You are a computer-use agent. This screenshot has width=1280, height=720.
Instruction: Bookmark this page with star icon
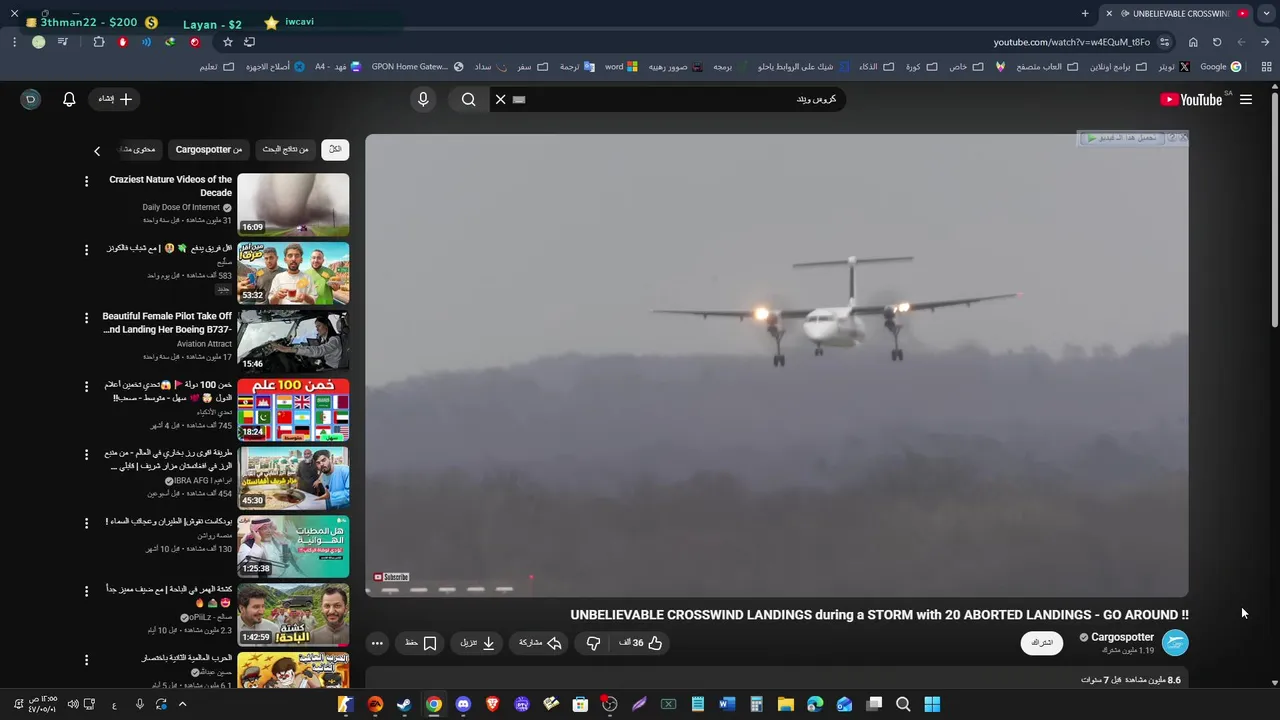click(x=228, y=42)
